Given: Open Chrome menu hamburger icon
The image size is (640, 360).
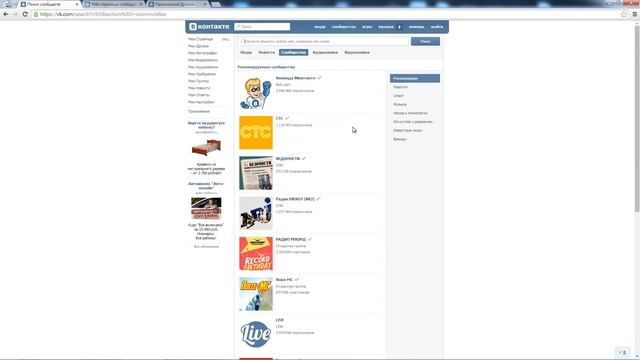Looking at the screenshot, I should click(635, 14).
